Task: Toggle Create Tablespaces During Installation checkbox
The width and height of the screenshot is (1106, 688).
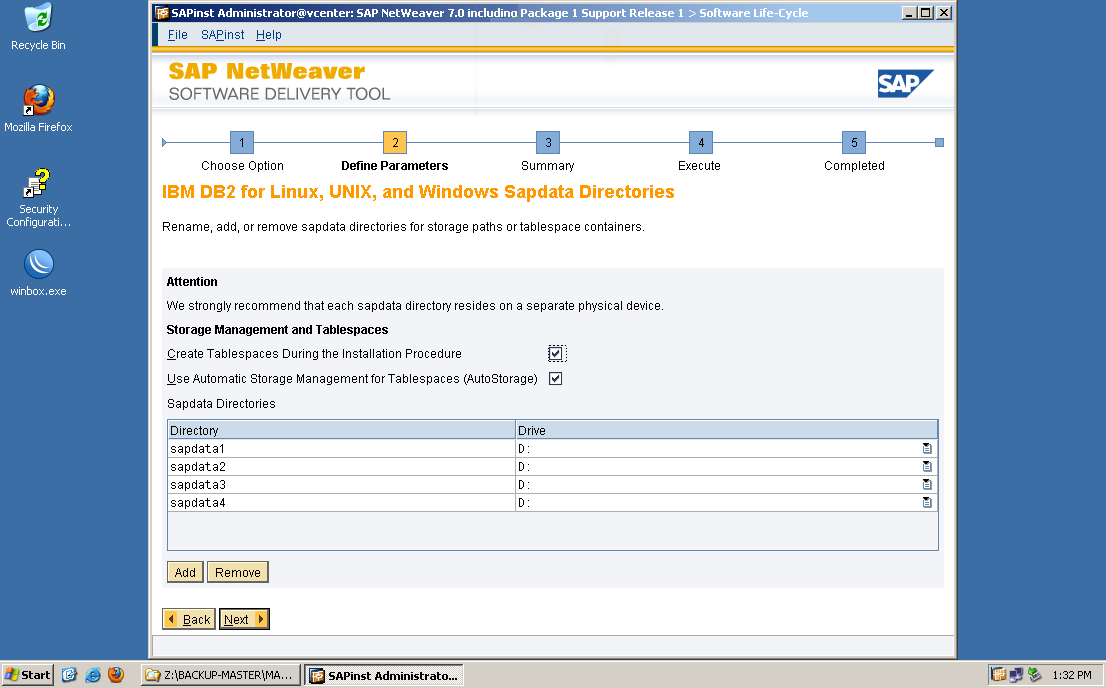Action: point(557,354)
